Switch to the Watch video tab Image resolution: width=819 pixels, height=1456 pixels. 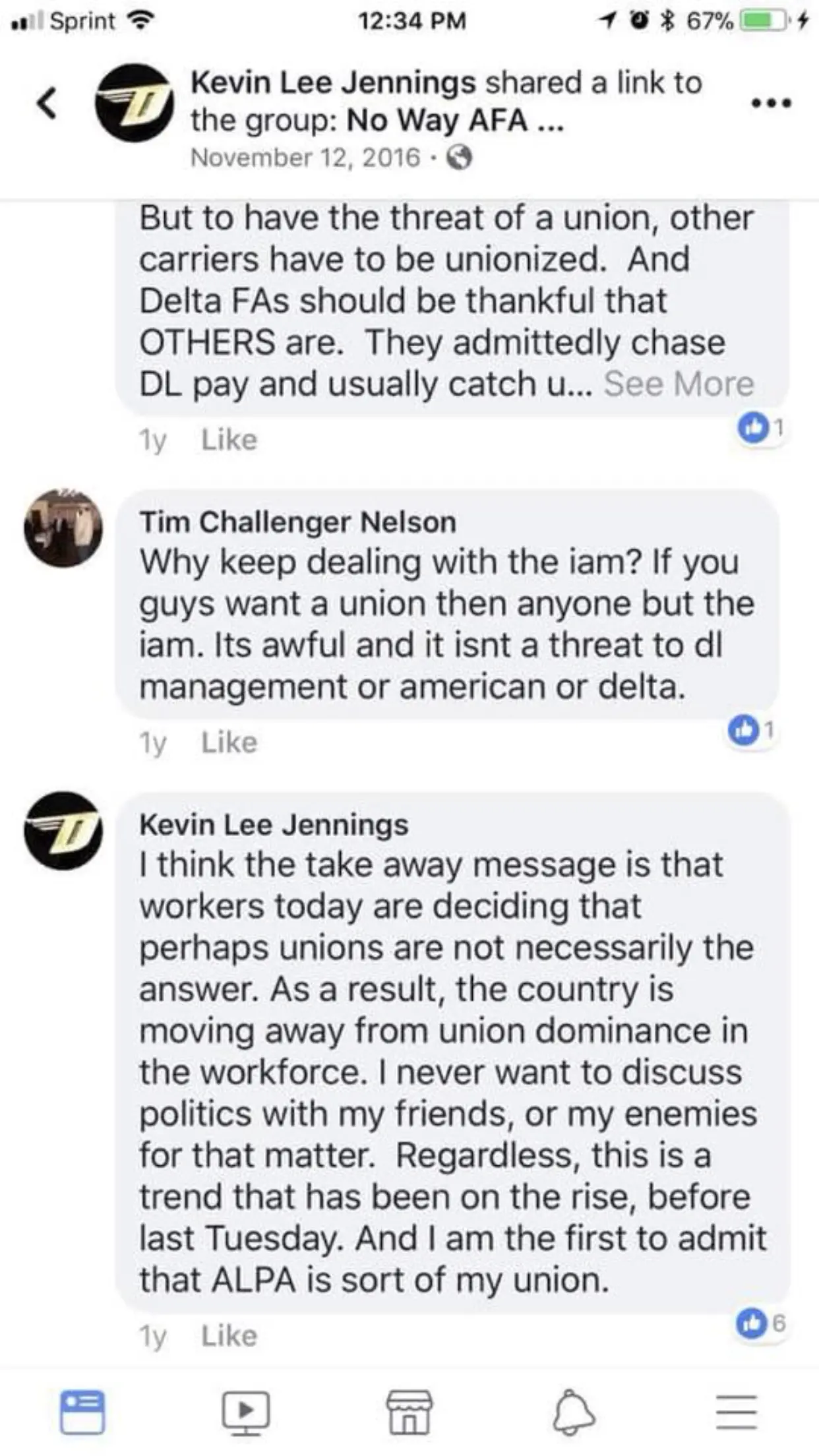[245, 1412]
